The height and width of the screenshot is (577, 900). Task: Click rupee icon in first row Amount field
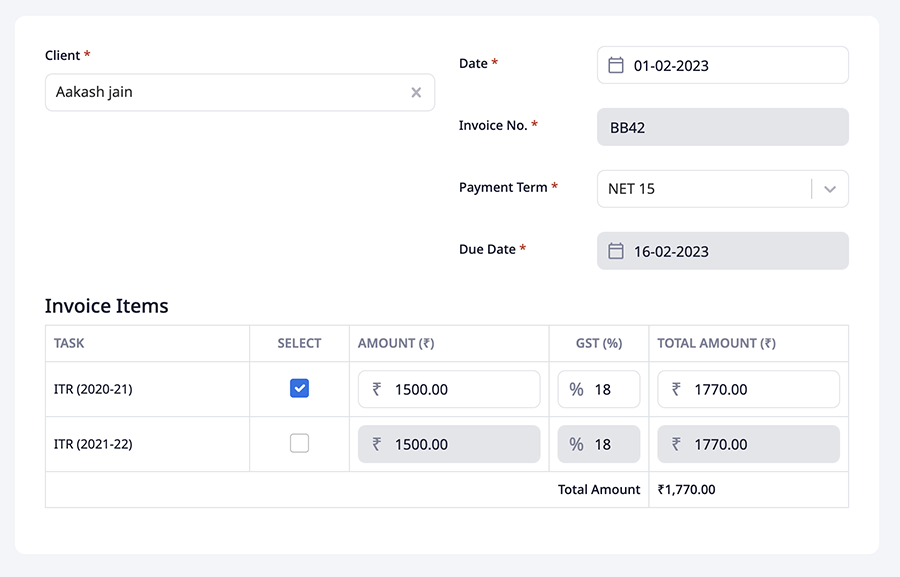(377, 389)
